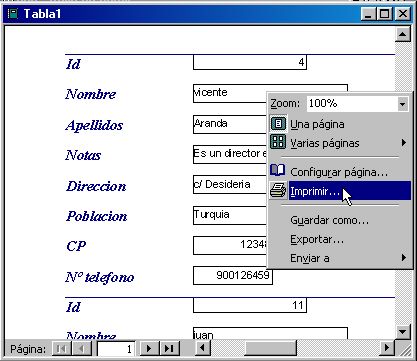Image resolution: width=417 pixels, height=361 pixels.
Task: Click vertical scrollbar down arrow
Action: click(x=402, y=331)
